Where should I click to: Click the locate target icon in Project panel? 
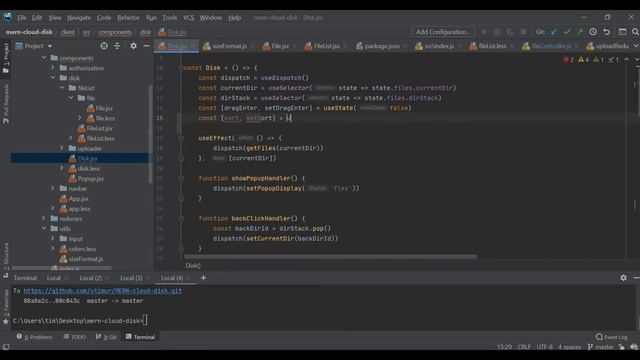point(104,46)
